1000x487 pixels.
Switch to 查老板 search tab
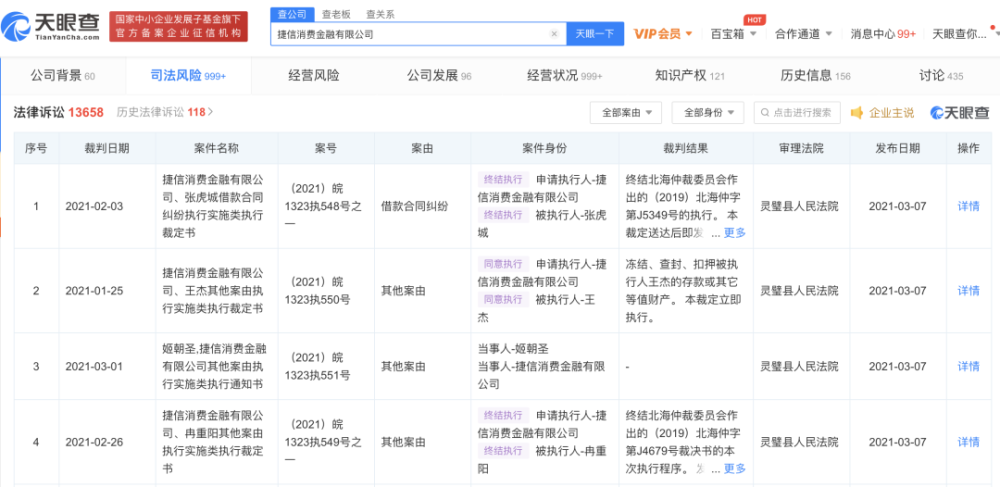pyautogui.click(x=335, y=14)
